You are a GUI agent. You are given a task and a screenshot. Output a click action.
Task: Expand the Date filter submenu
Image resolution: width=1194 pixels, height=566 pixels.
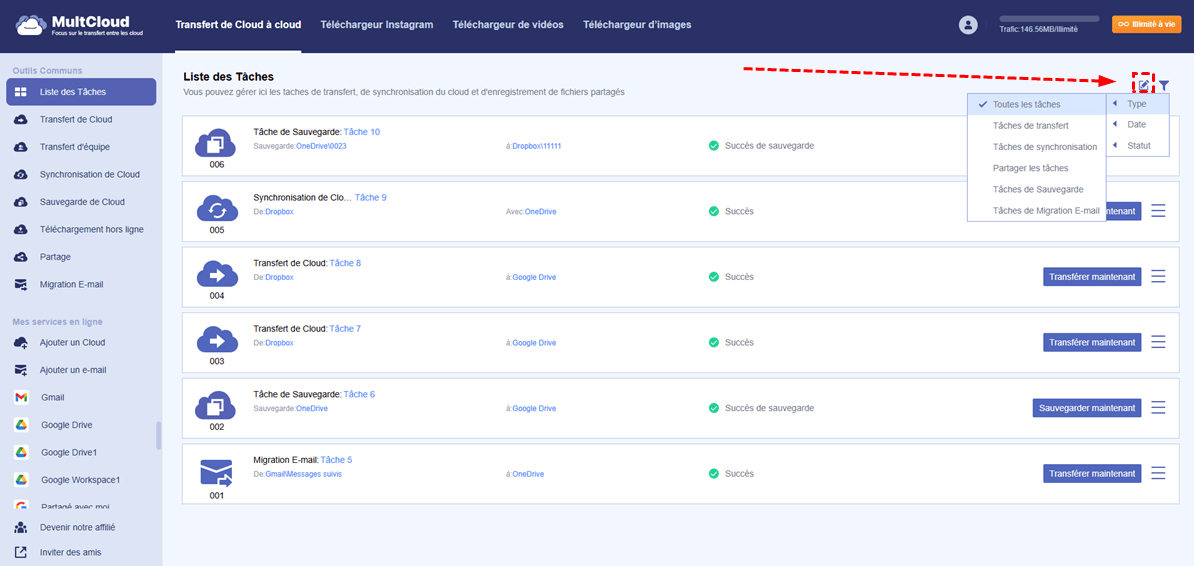[x=1136, y=125]
